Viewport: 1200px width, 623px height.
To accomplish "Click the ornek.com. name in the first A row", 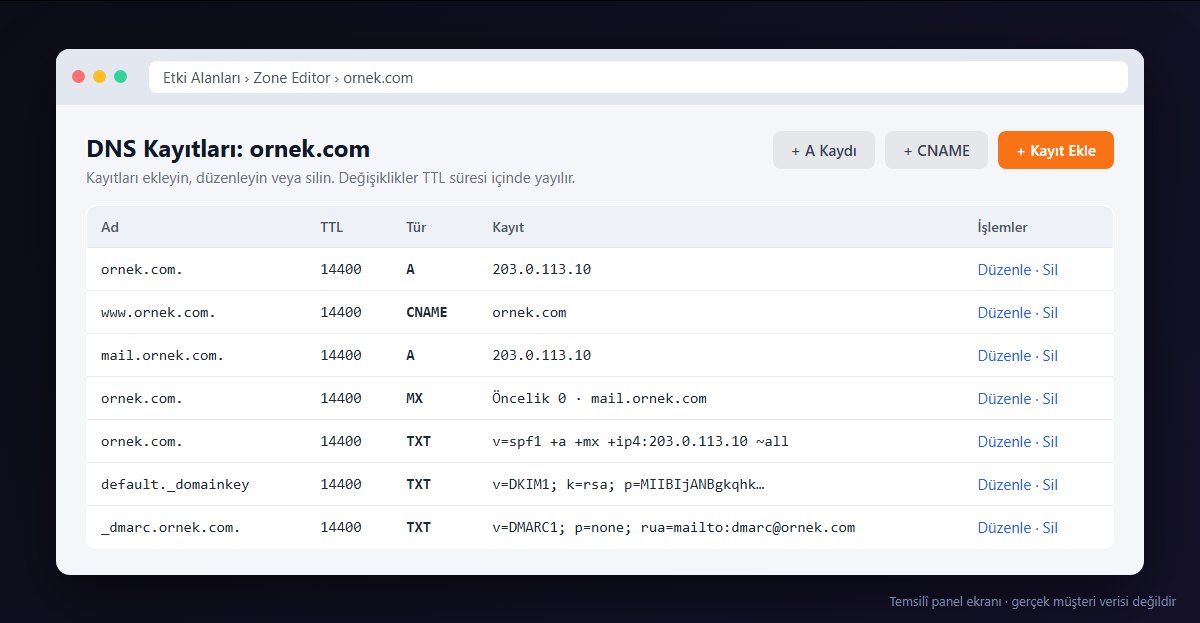I will (142, 270).
